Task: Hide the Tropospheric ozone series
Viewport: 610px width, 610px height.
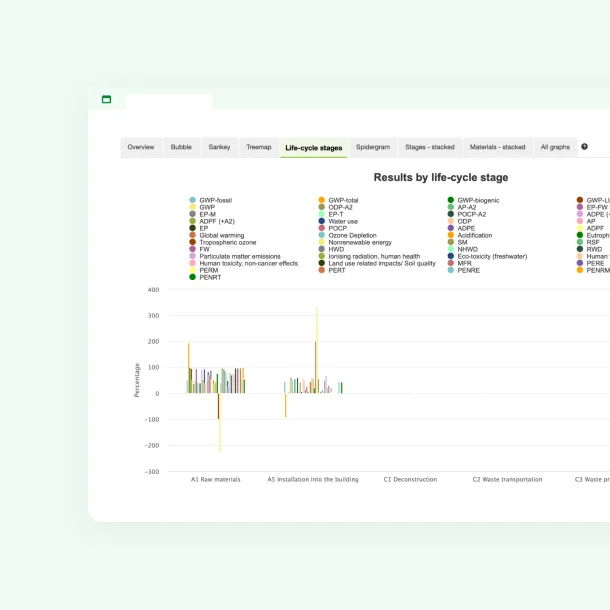Action: [x=223, y=242]
